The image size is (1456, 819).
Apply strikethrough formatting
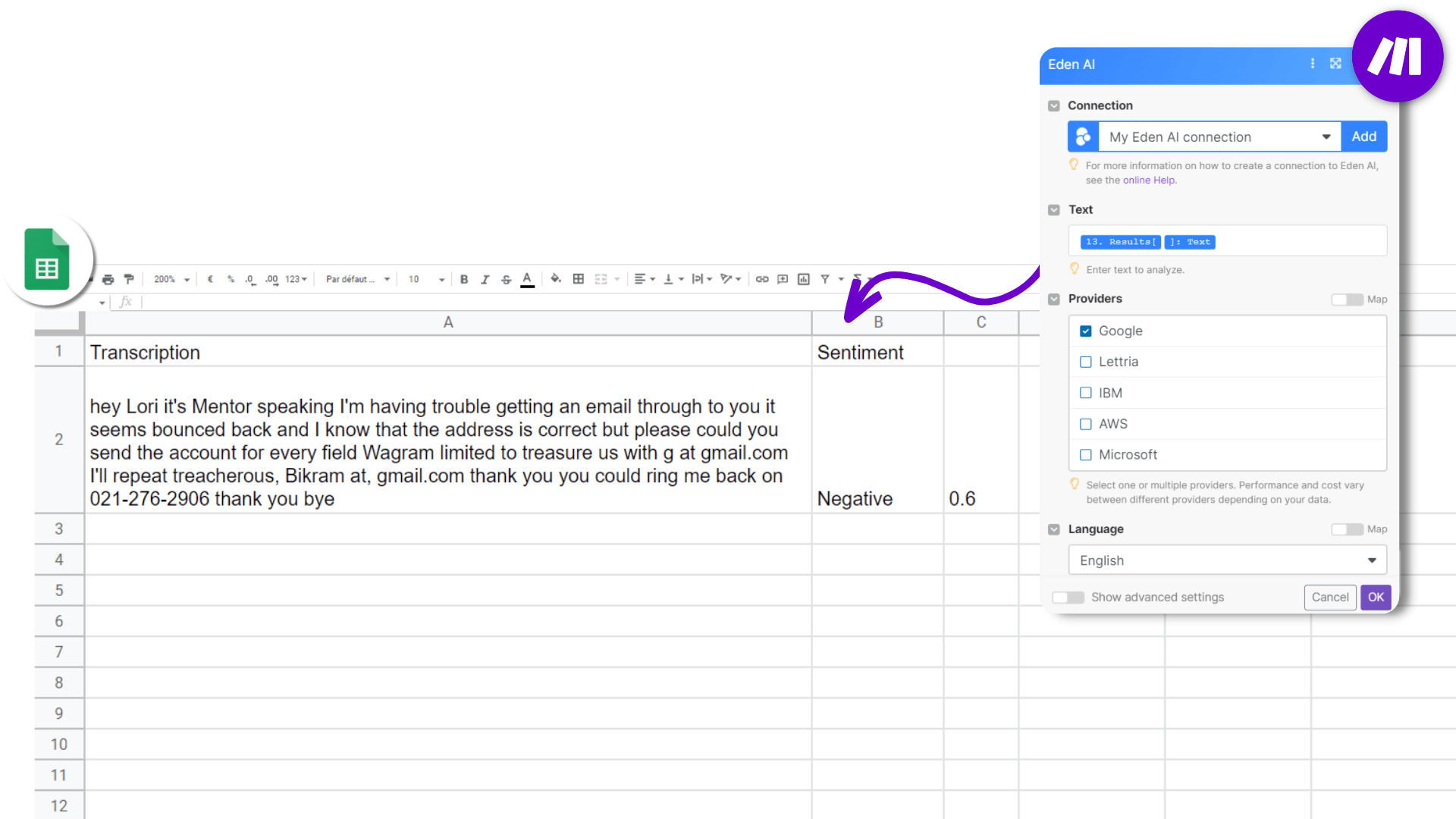click(x=506, y=279)
